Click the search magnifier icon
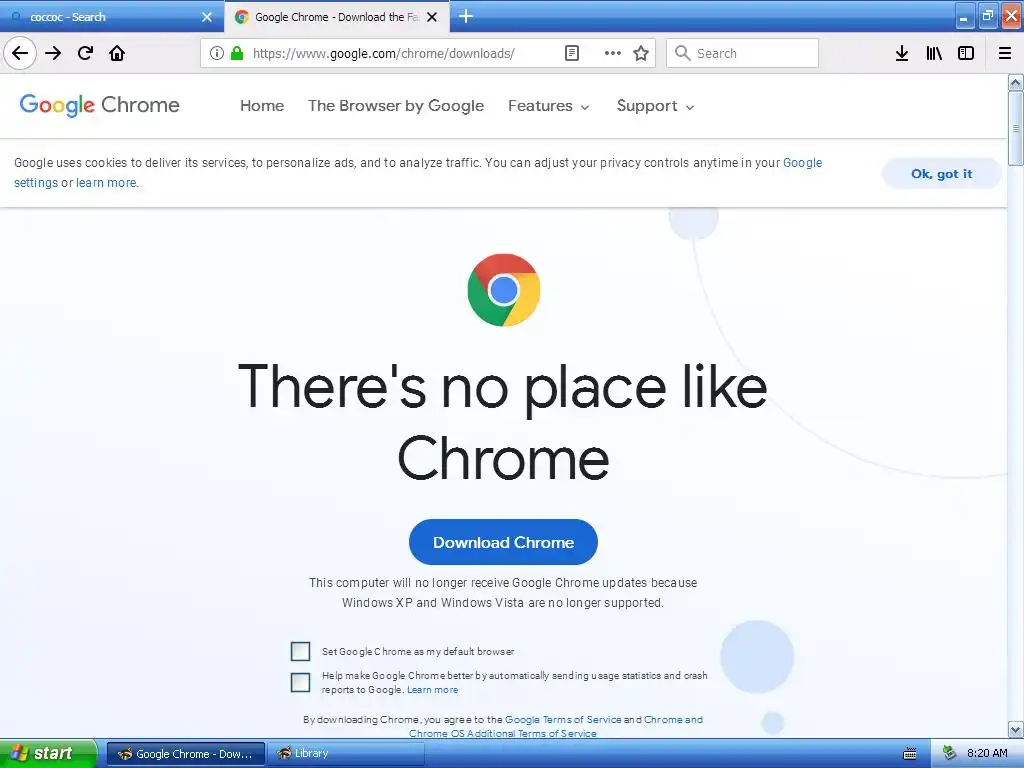The image size is (1024, 768). pos(682,53)
